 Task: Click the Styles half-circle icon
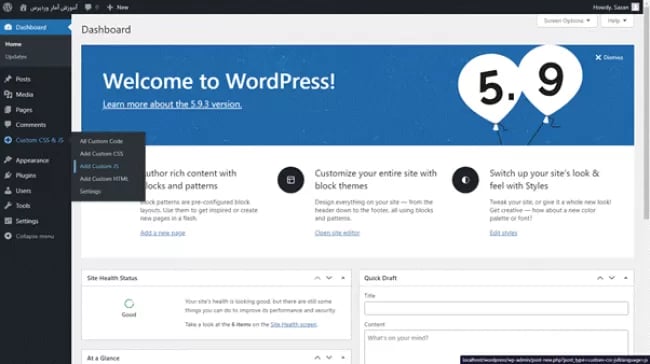(465, 180)
